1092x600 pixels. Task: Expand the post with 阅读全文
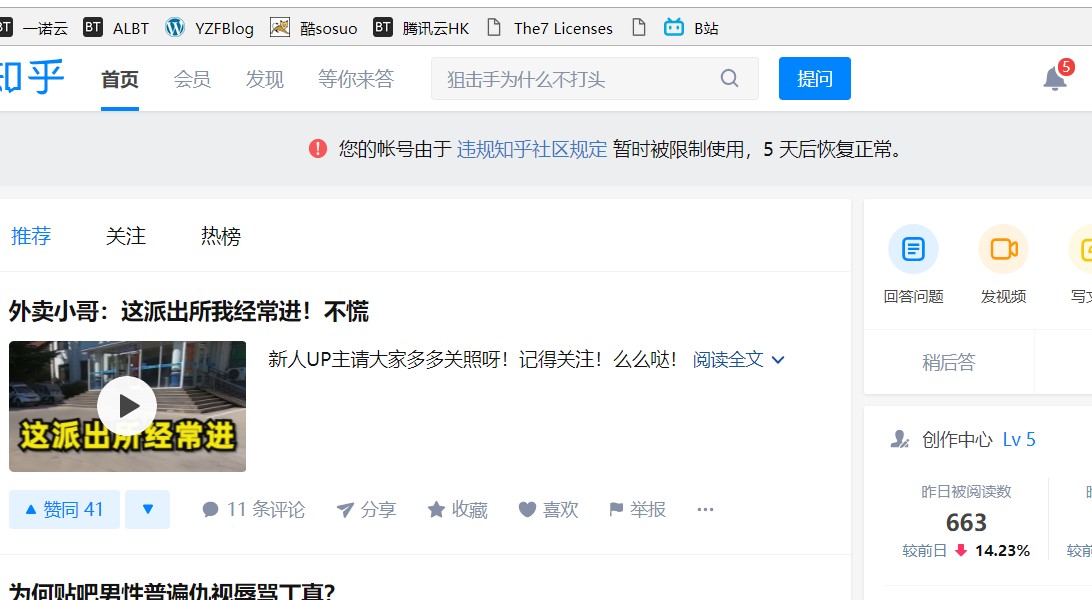[738, 359]
